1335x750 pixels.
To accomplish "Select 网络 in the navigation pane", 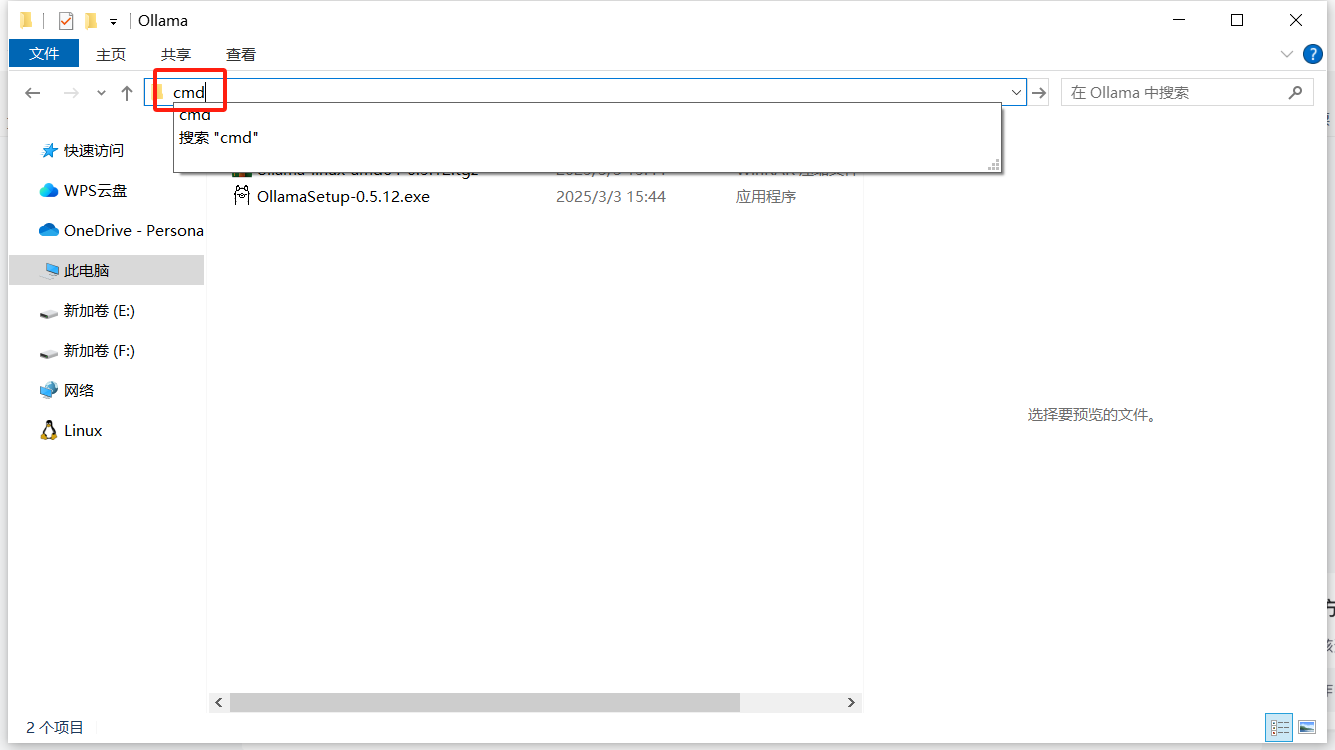I will click(79, 391).
